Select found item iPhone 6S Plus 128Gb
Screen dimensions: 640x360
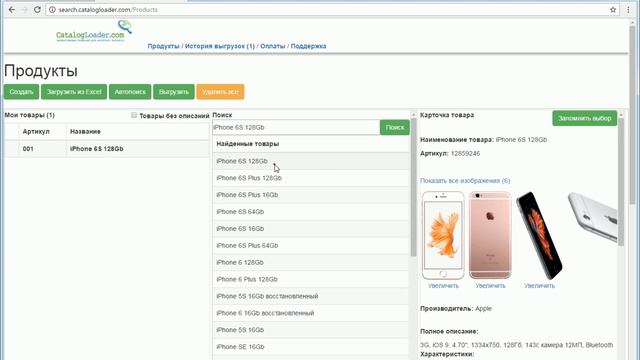[x=310, y=178]
